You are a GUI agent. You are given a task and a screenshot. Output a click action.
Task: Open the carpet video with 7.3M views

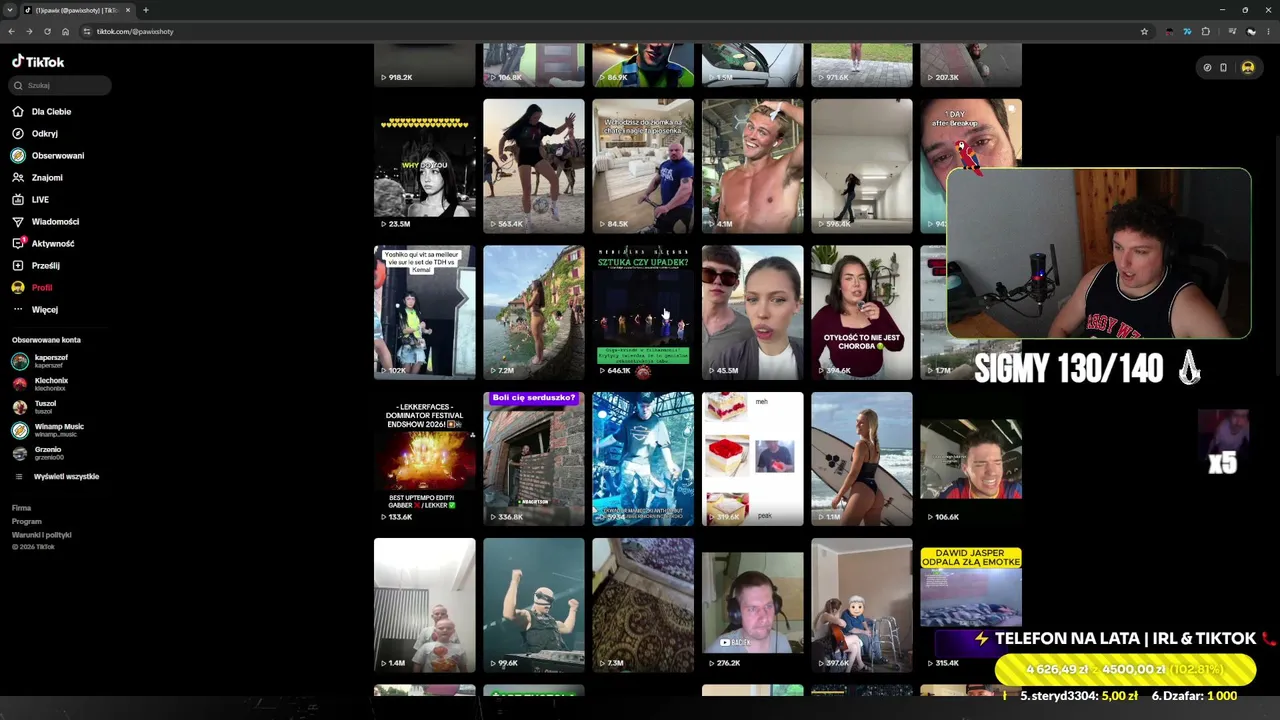[643, 605]
